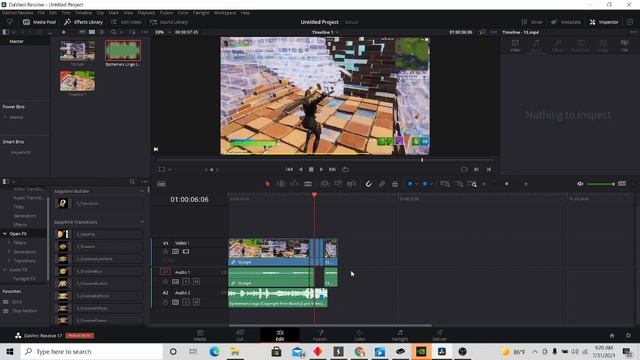This screenshot has height=360, width=640.
Task: Open the File menu
Action: tap(41, 13)
